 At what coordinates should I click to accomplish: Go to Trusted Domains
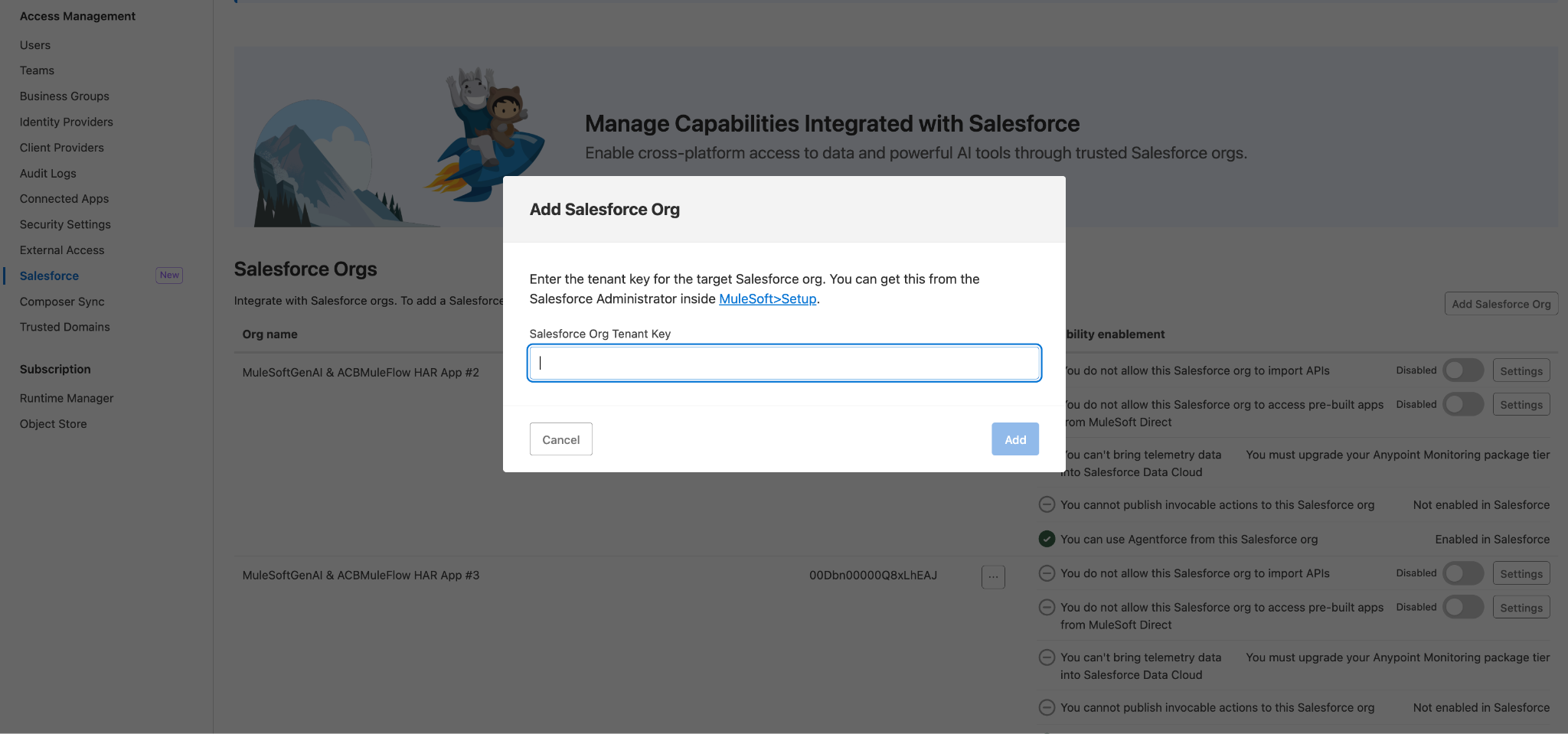[65, 327]
